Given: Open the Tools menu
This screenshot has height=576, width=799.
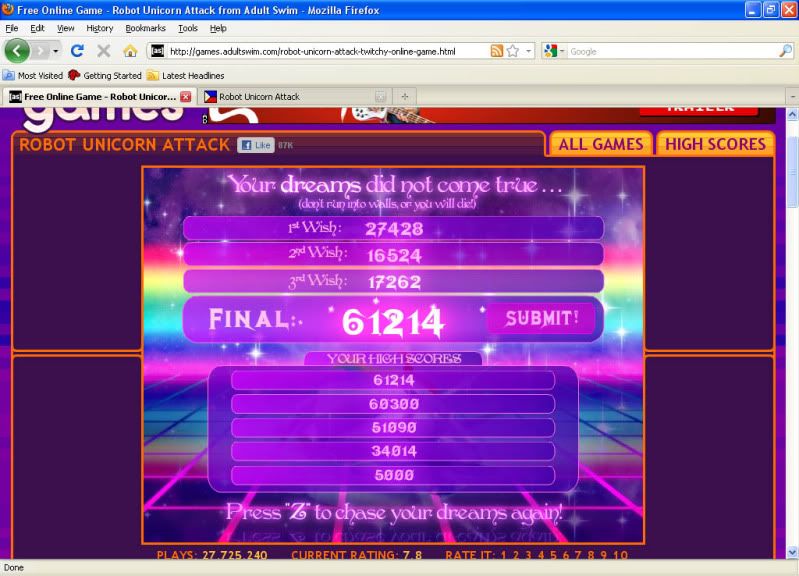Looking at the screenshot, I should point(188,28).
